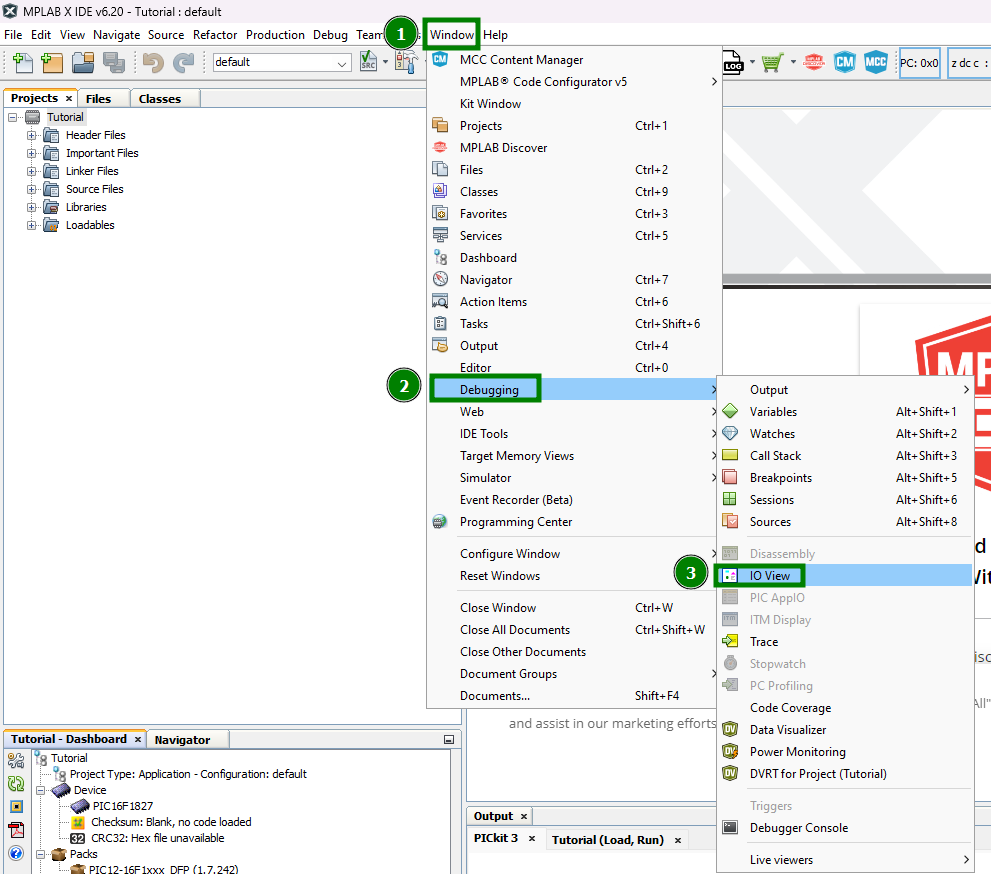Expand the Loadables folder

(x=31, y=226)
